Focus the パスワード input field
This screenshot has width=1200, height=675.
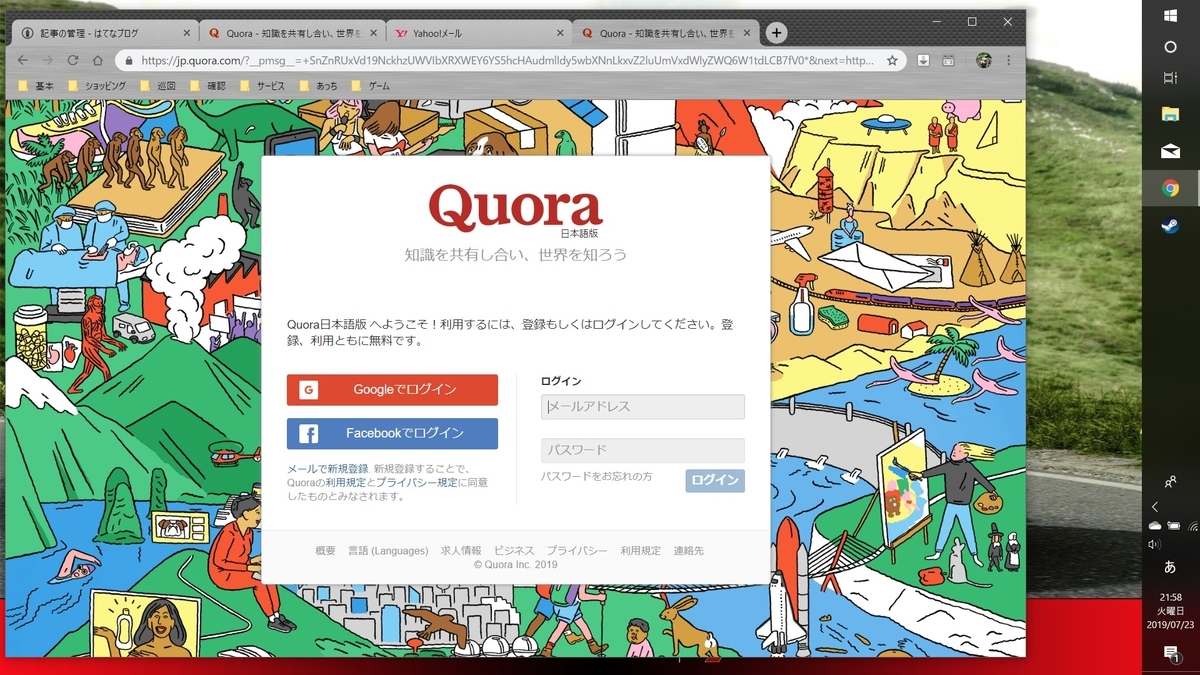pos(643,450)
